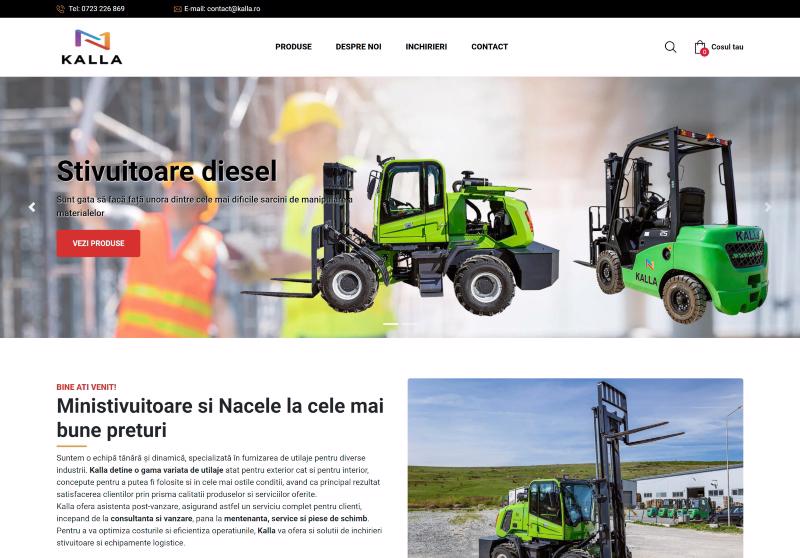This screenshot has height=558, width=800.
Task: Open the shopping bag cart icon
Action: pos(701,47)
